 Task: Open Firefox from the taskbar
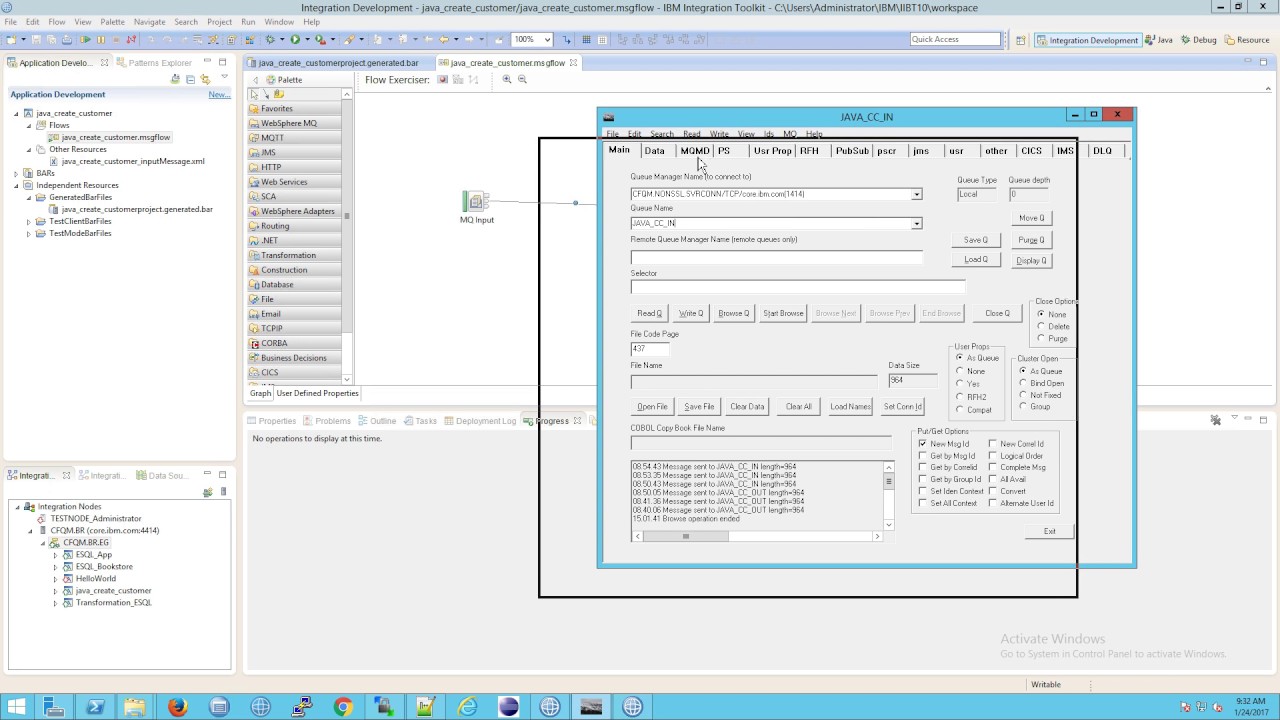[x=177, y=707]
